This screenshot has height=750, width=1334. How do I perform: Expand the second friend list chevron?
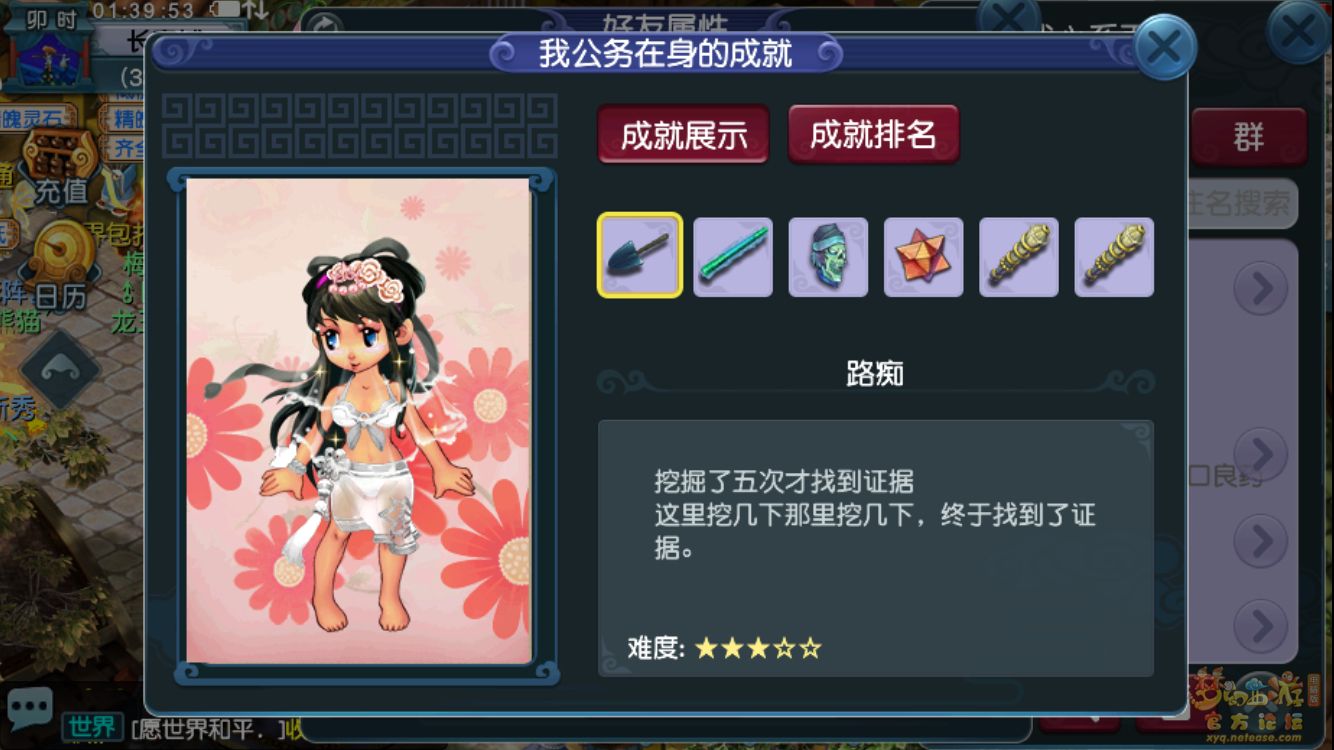point(1260,453)
